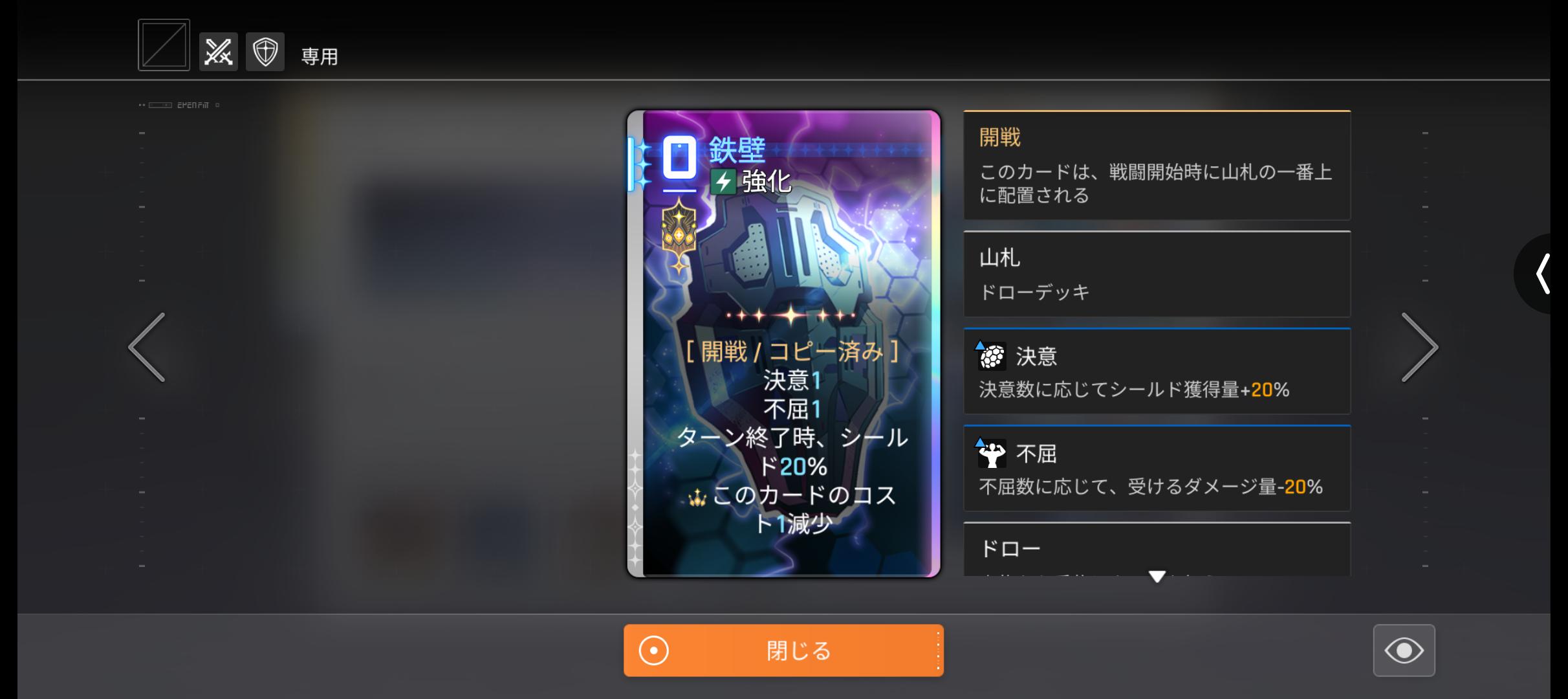Tap the crown icon beside コスト text
This screenshot has width=1568, height=699.
click(697, 499)
